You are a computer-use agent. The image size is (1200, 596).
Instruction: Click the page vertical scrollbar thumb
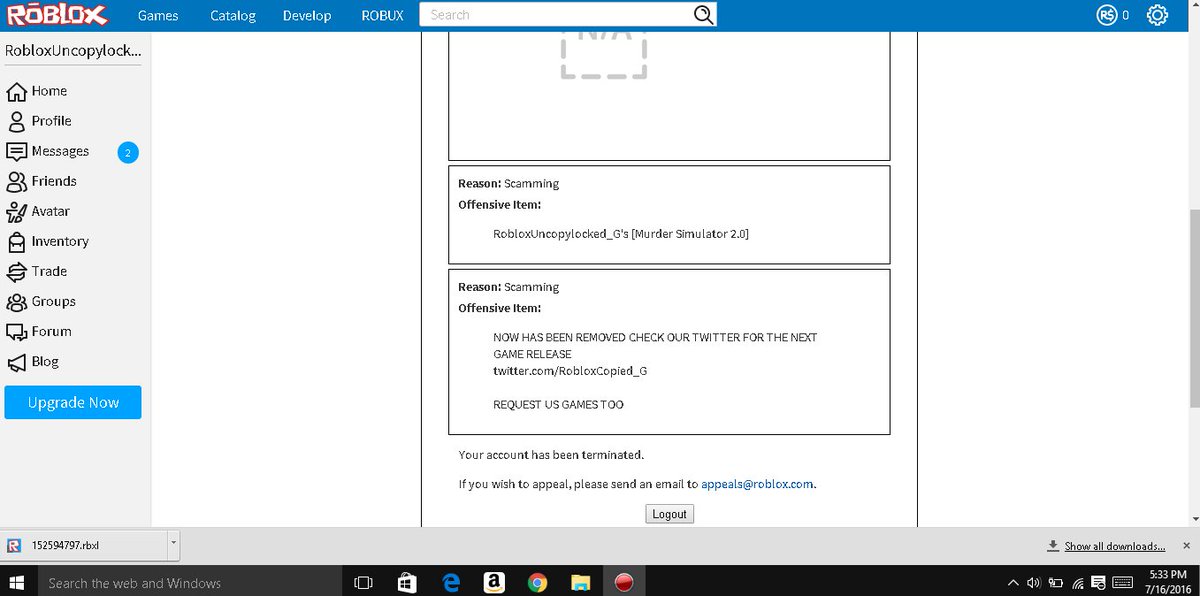pos(1194,308)
